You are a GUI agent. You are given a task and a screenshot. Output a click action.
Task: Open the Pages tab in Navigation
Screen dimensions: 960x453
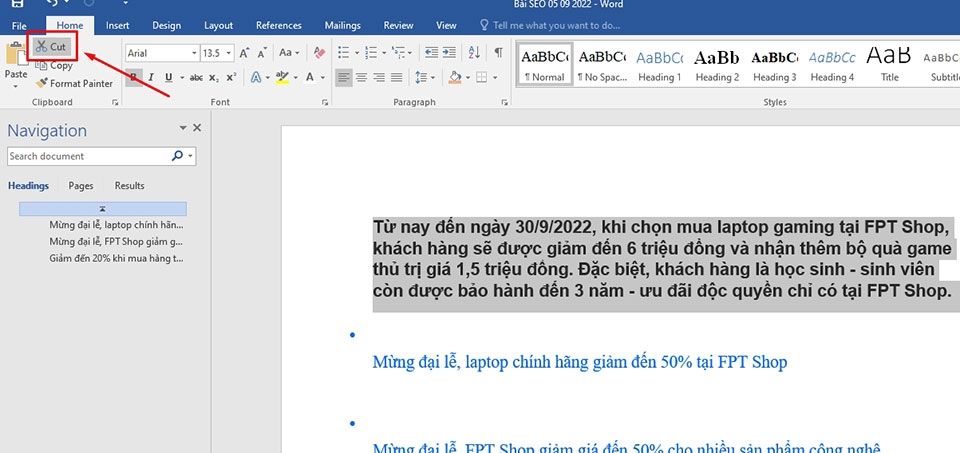coord(81,185)
